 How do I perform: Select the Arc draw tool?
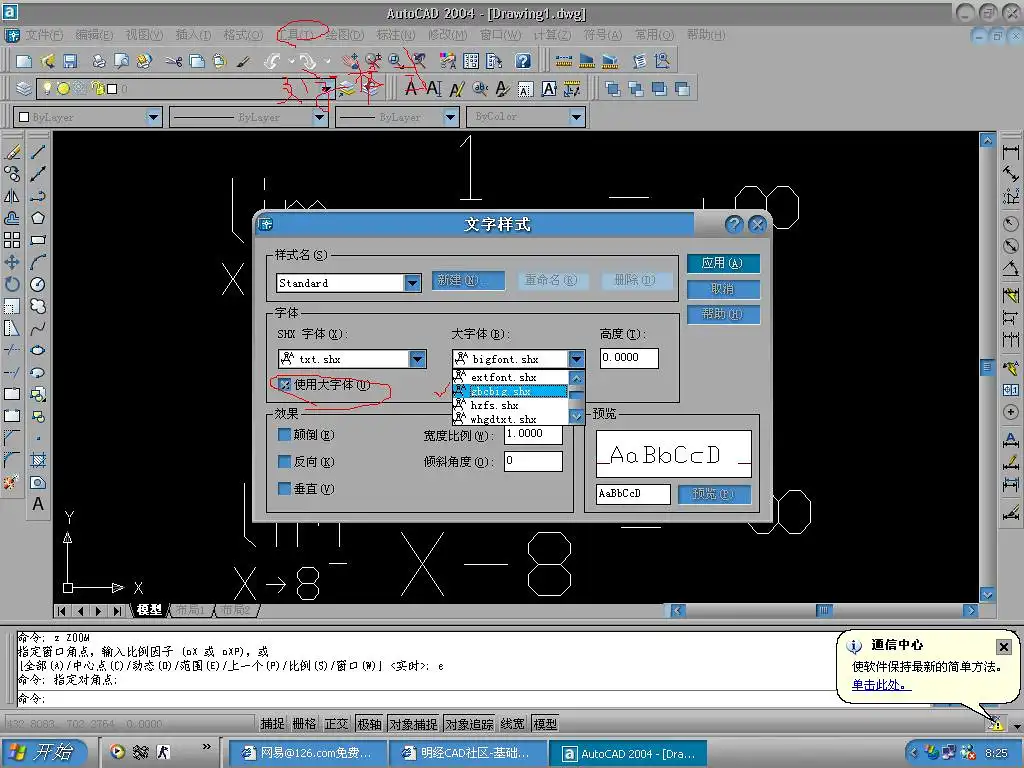(x=38, y=262)
